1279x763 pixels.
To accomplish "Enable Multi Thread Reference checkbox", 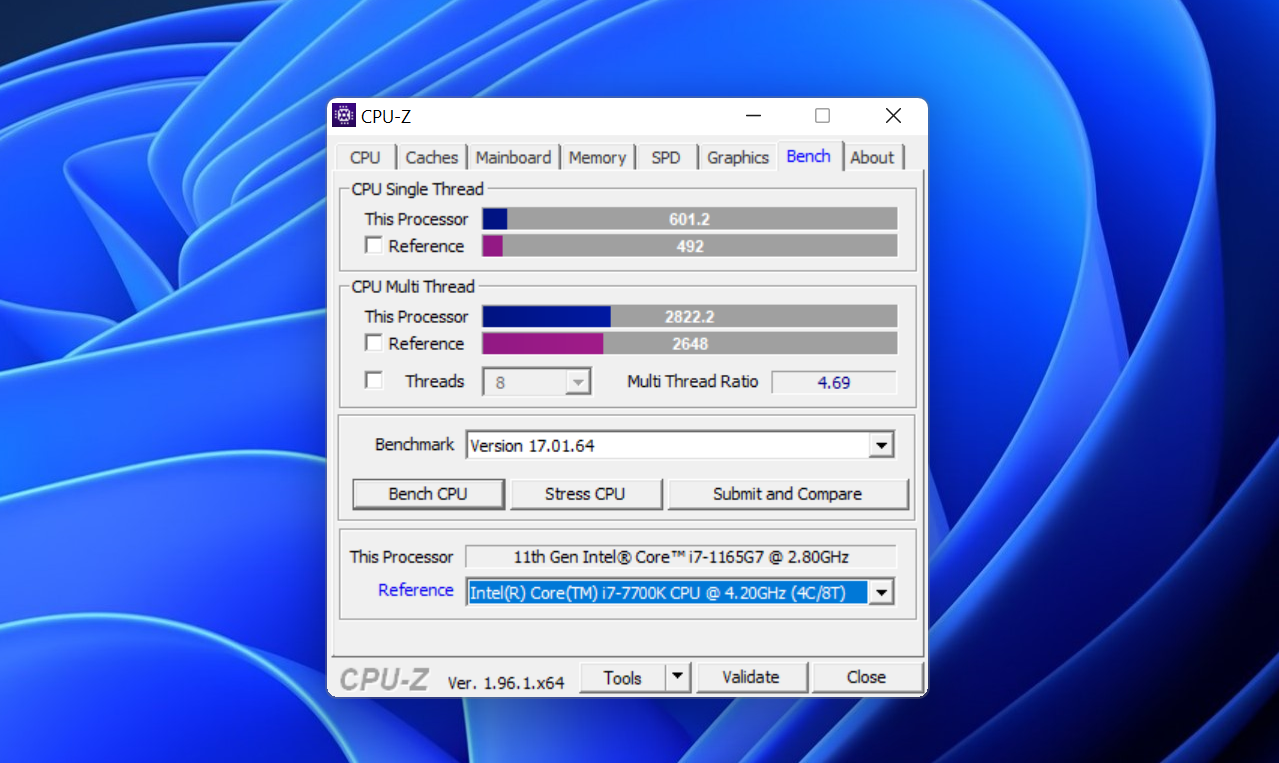I will (373, 343).
